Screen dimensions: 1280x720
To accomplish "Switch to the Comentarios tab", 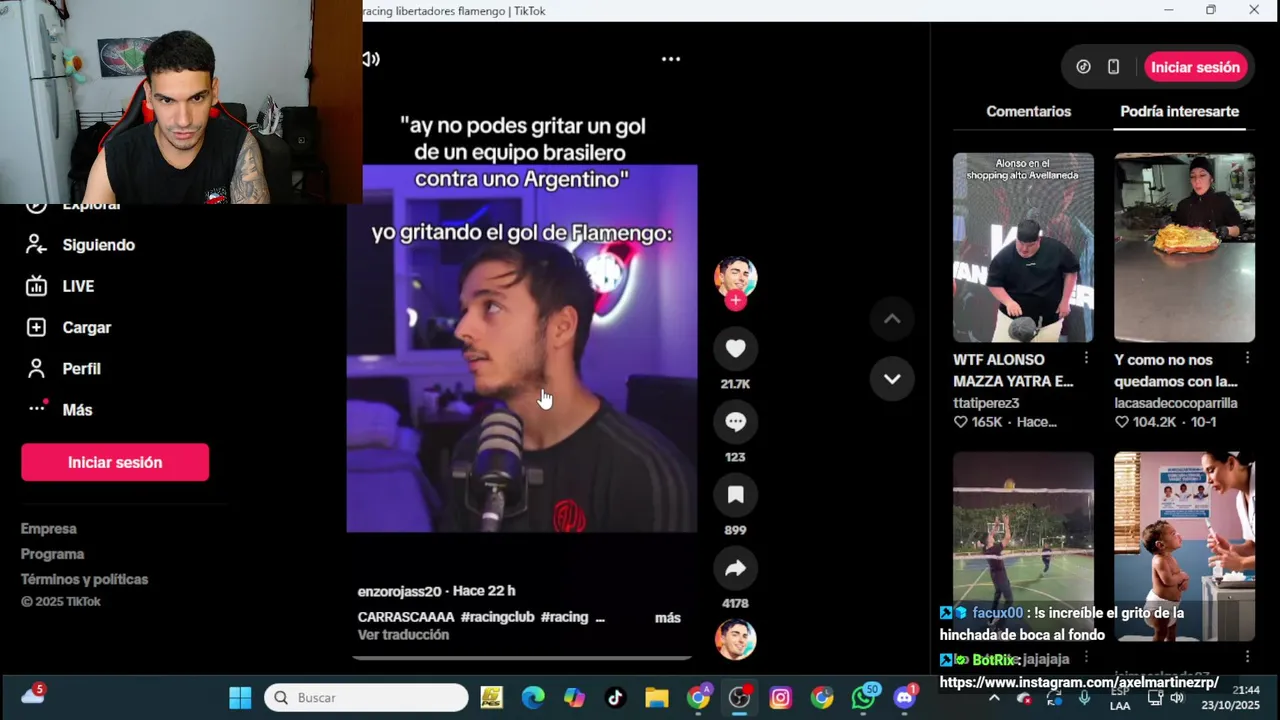I will (1028, 111).
